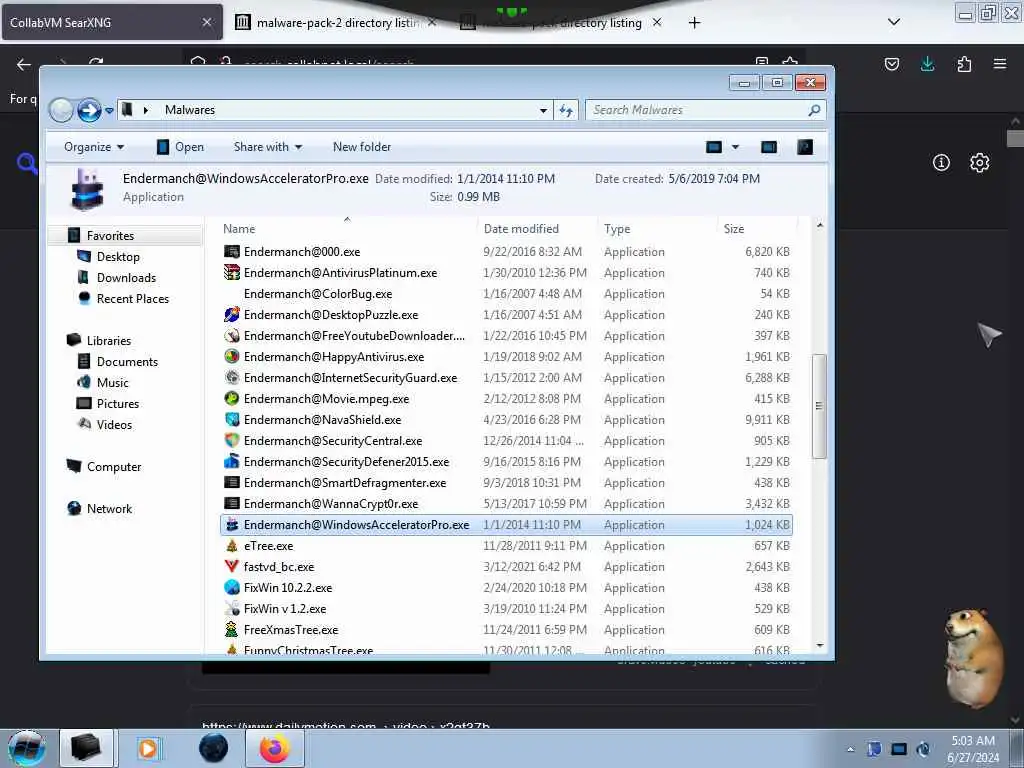Click Explorer back navigation arrow
The height and width of the screenshot is (768, 1024).
point(61,110)
